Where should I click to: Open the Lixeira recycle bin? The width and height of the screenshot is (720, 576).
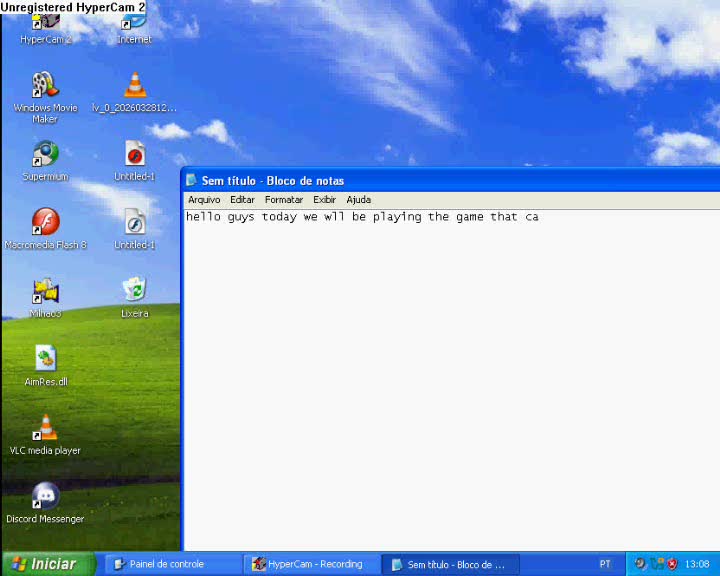tap(134, 291)
